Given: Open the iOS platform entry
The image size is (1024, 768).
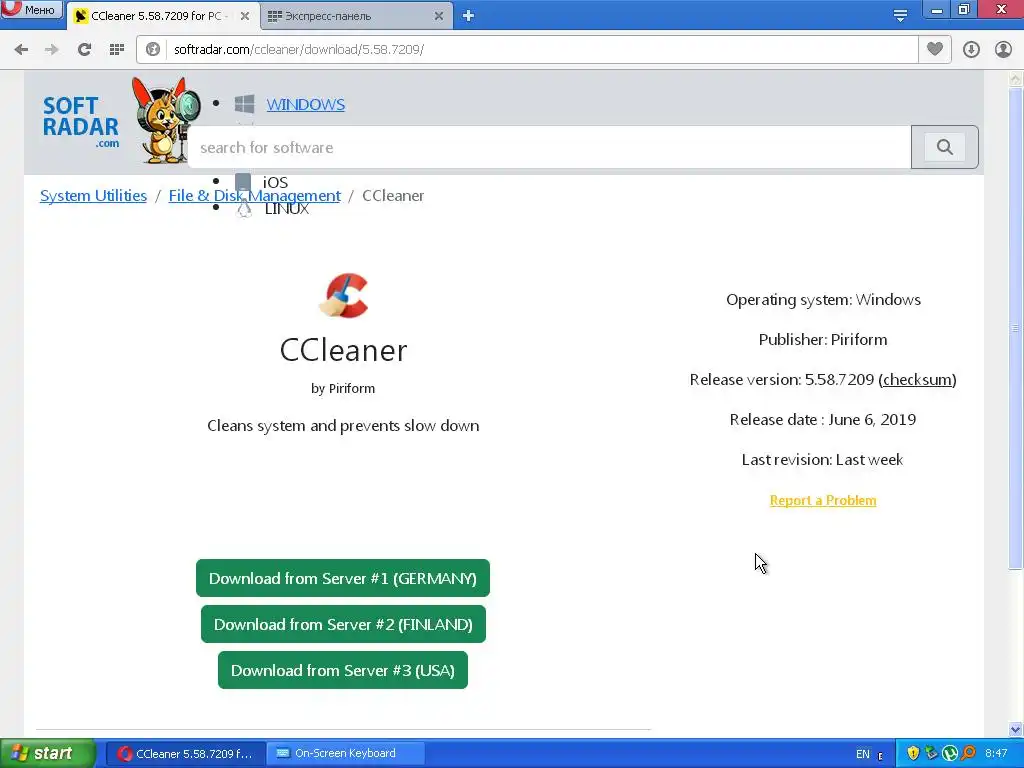Looking at the screenshot, I should (275, 182).
